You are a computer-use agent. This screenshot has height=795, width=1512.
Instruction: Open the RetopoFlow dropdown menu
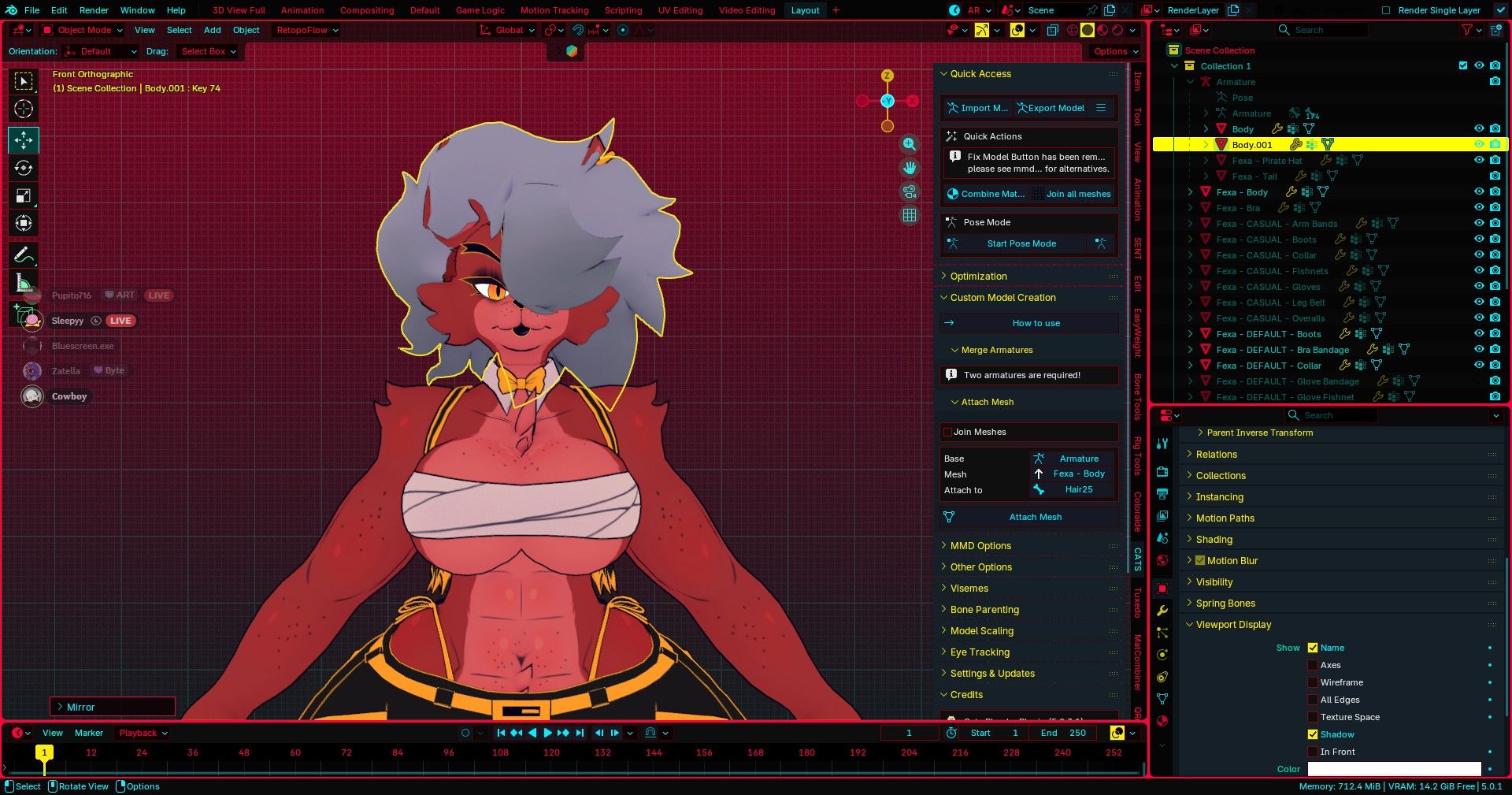pos(306,30)
